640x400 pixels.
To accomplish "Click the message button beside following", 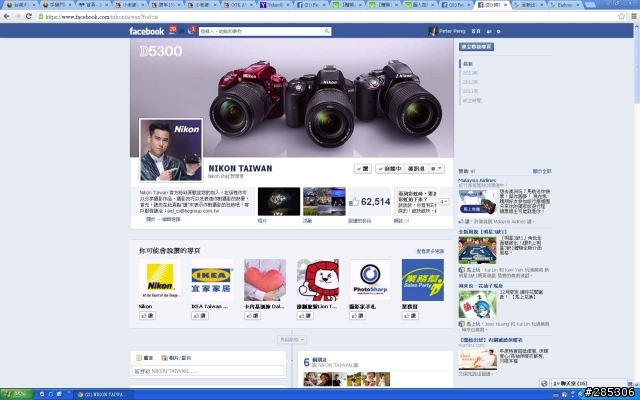I will (x=416, y=169).
